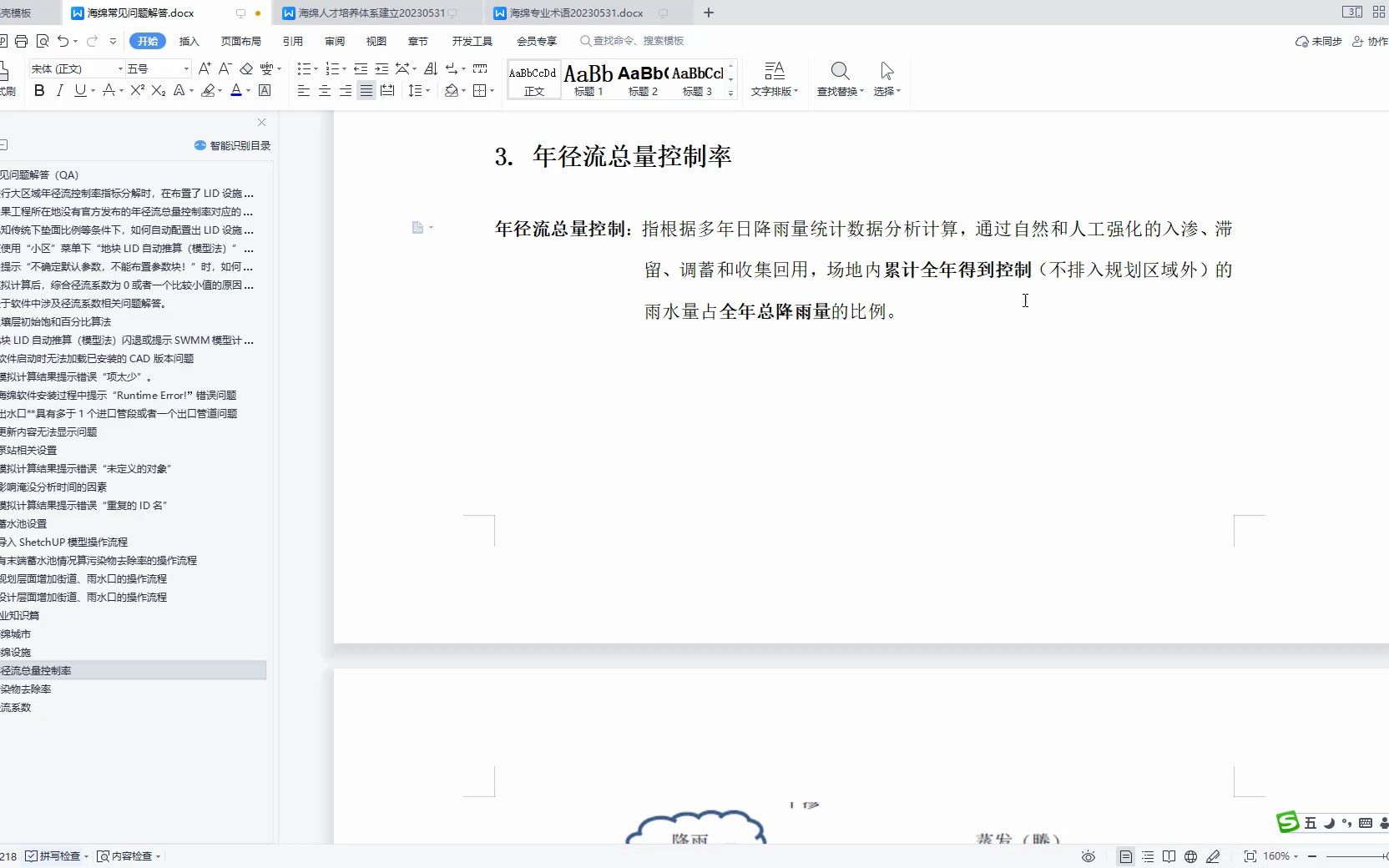Image resolution: width=1389 pixels, height=868 pixels.
Task: Enable eye-protection mode in status bar
Action: (x=1088, y=856)
